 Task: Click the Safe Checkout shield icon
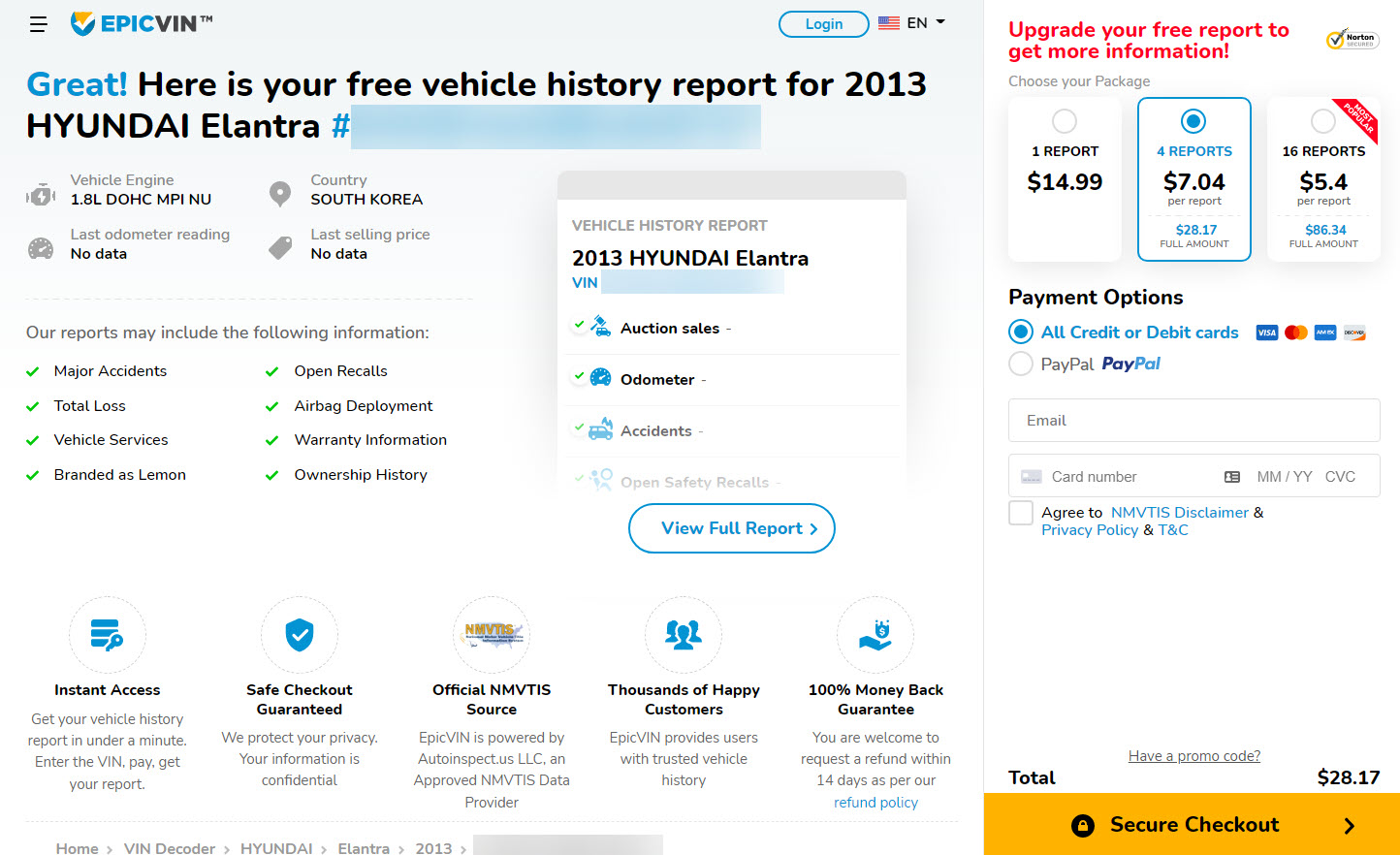click(x=300, y=635)
